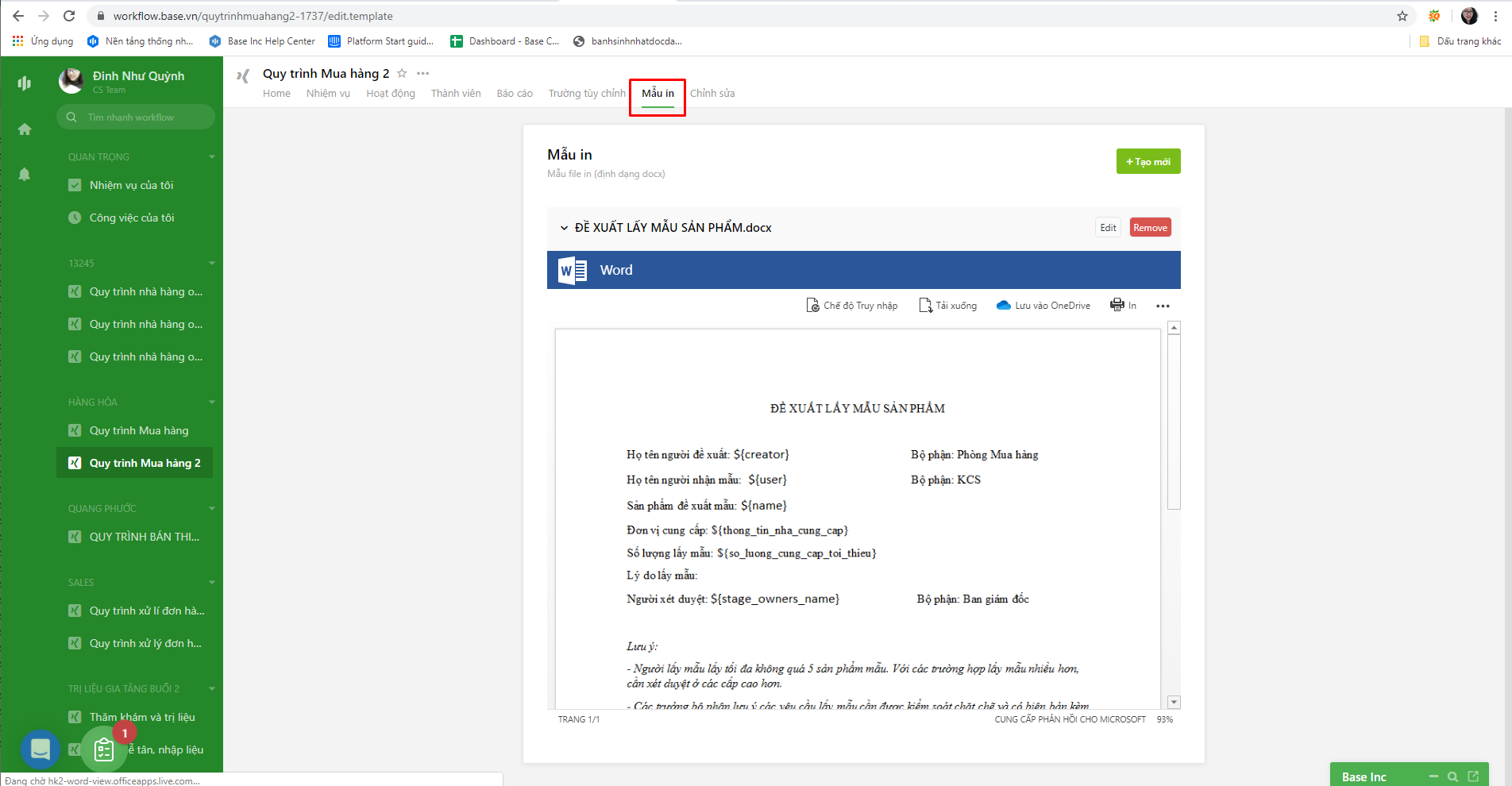Open notifications via the bell icon
The image size is (1512, 786).
pyautogui.click(x=25, y=173)
